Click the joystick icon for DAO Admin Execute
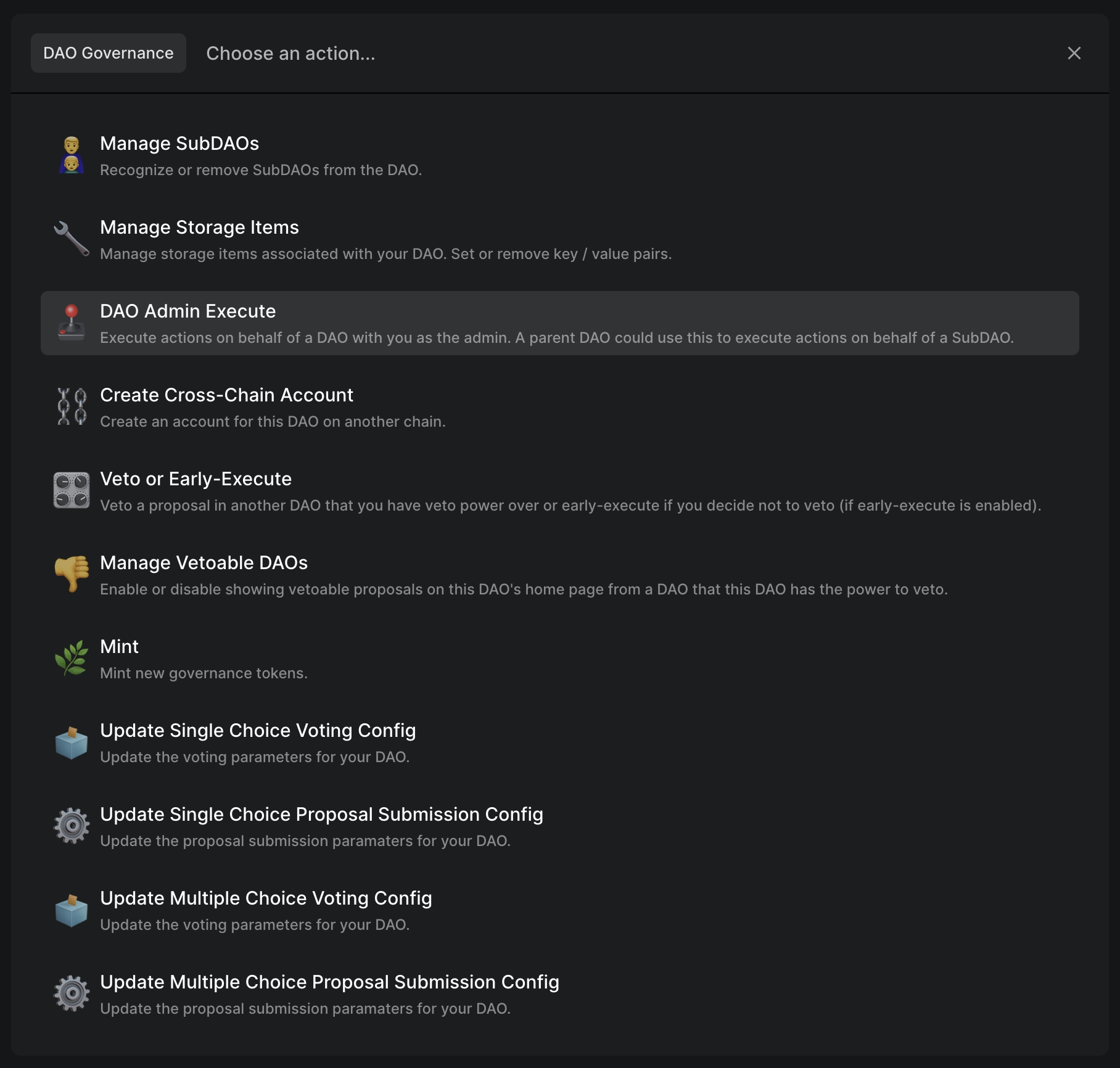Screen dimensions: 1120x1068 coord(72,323)
